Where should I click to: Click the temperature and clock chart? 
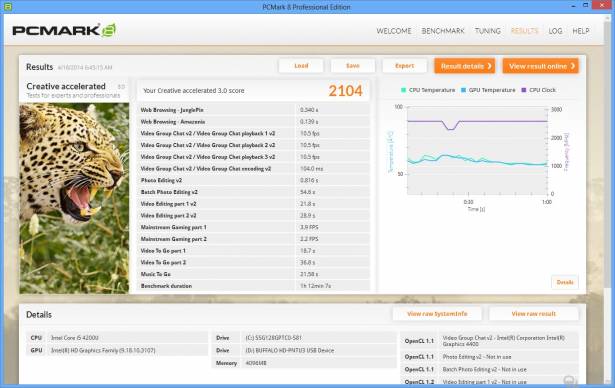click(477, 151)
